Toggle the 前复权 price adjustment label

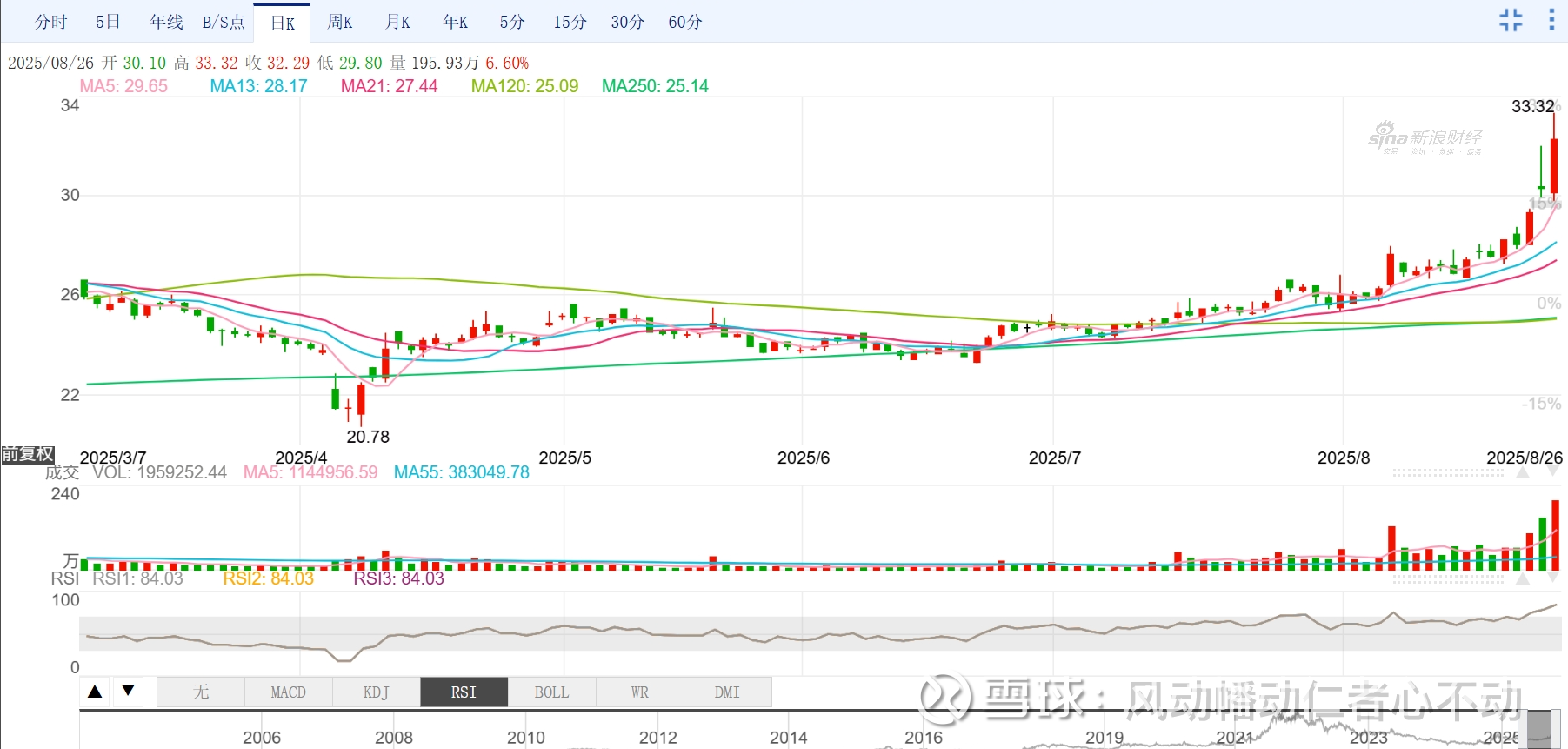(x=28, y=454)
